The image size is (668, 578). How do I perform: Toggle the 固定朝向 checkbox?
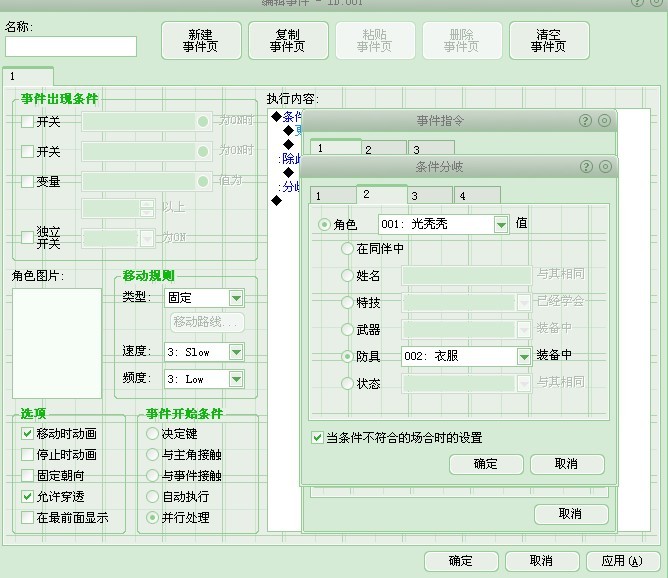coord(27,475)
